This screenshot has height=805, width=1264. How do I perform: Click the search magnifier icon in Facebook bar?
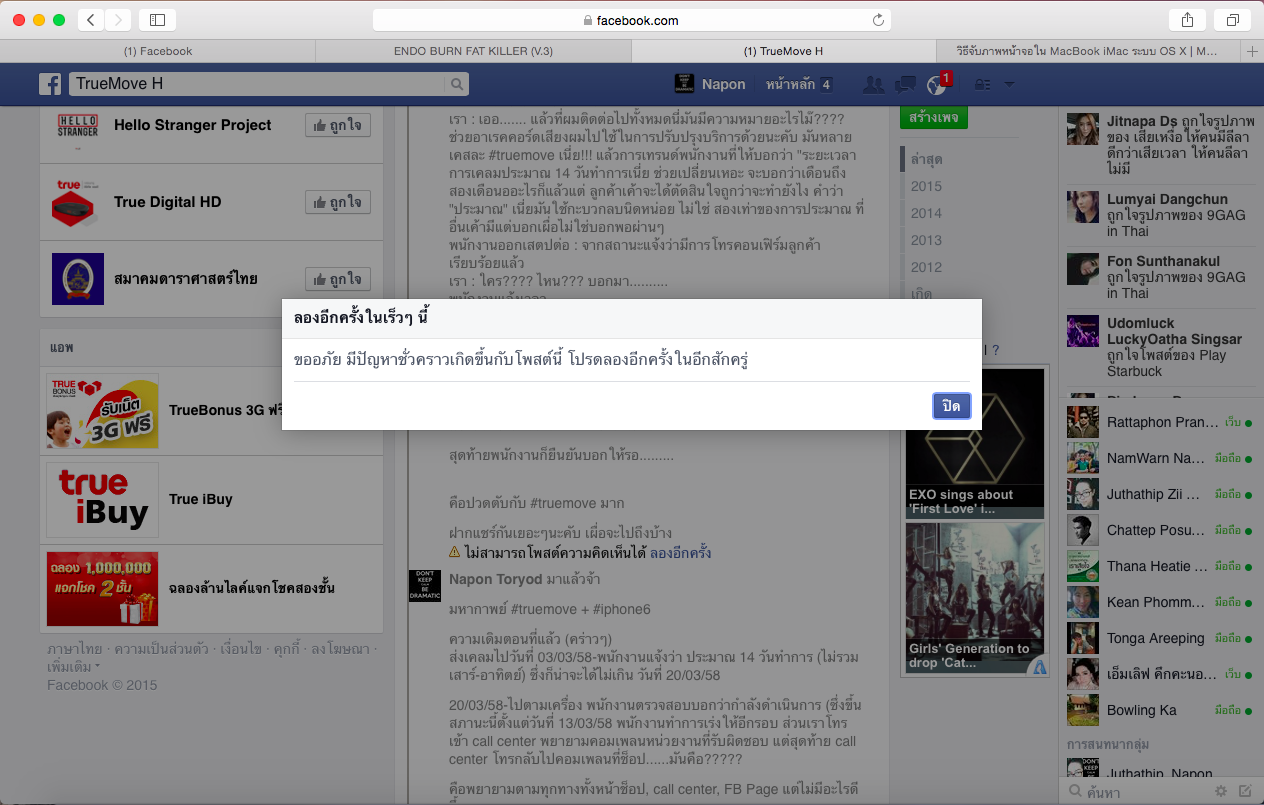456,84
